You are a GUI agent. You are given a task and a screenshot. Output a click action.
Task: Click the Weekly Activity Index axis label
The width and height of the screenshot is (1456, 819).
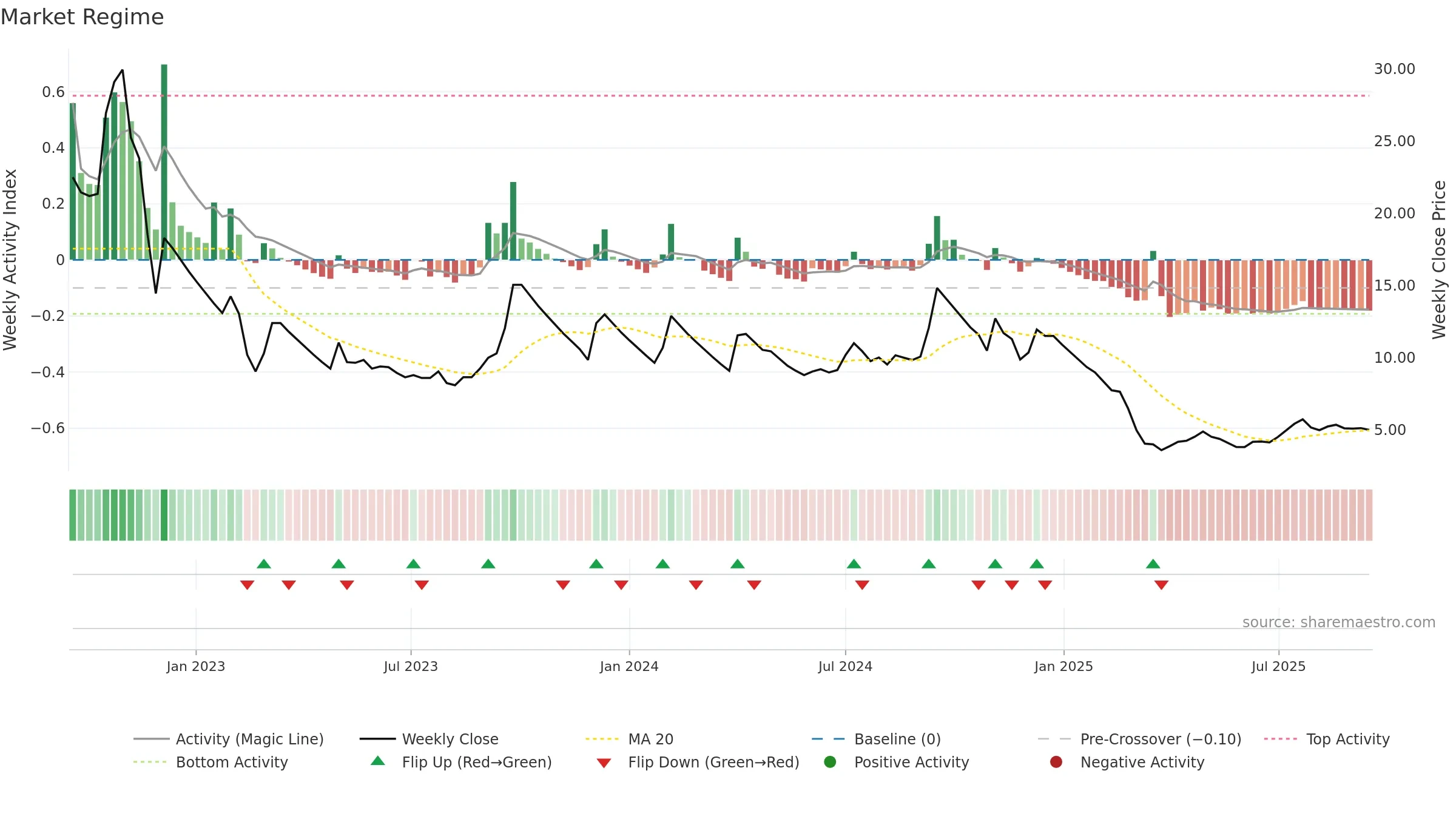point(10,260)
